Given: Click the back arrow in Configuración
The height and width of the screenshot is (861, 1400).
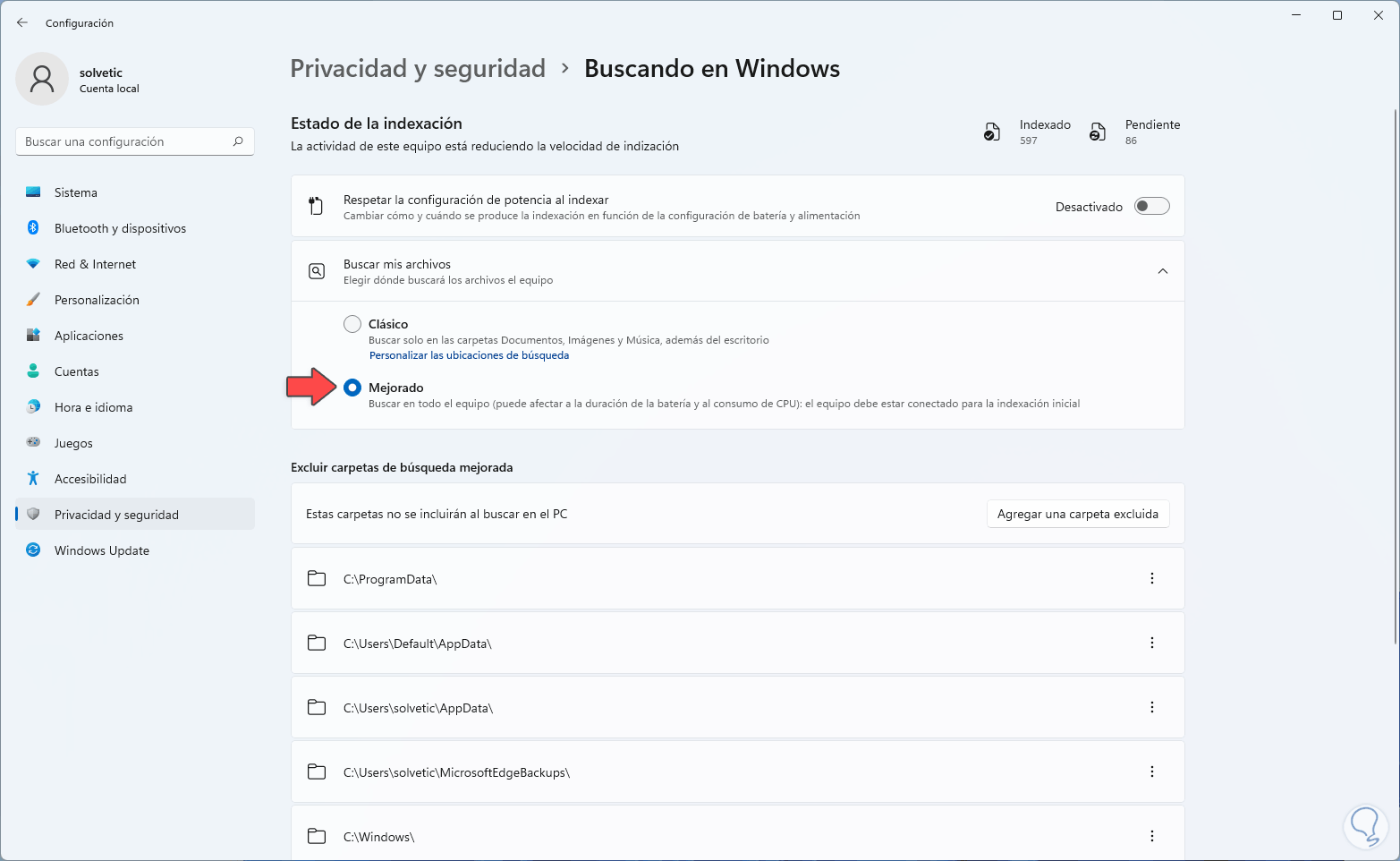Looking at the screenshot, I should tap(22, 22).
